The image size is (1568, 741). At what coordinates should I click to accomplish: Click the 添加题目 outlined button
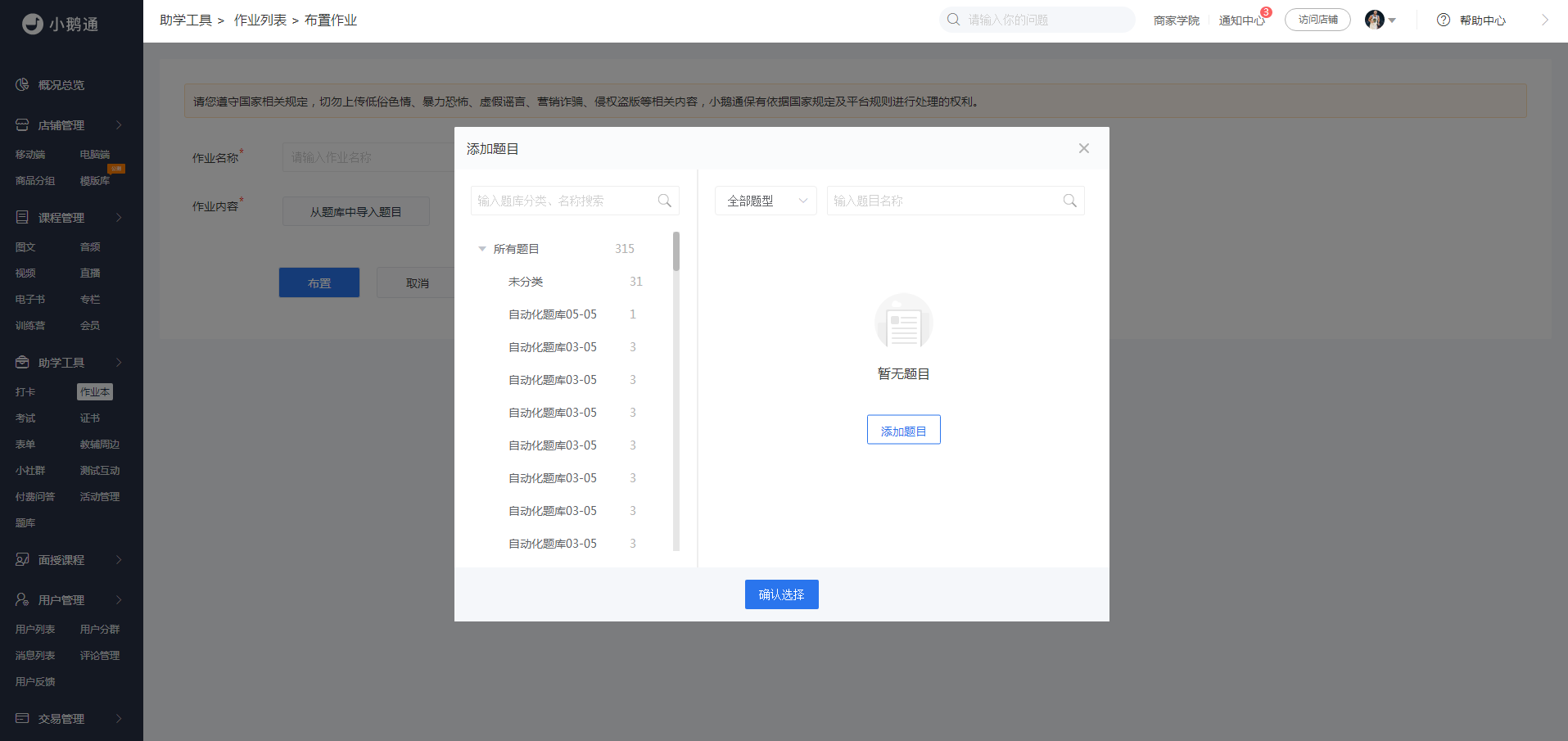click(904, 430)
